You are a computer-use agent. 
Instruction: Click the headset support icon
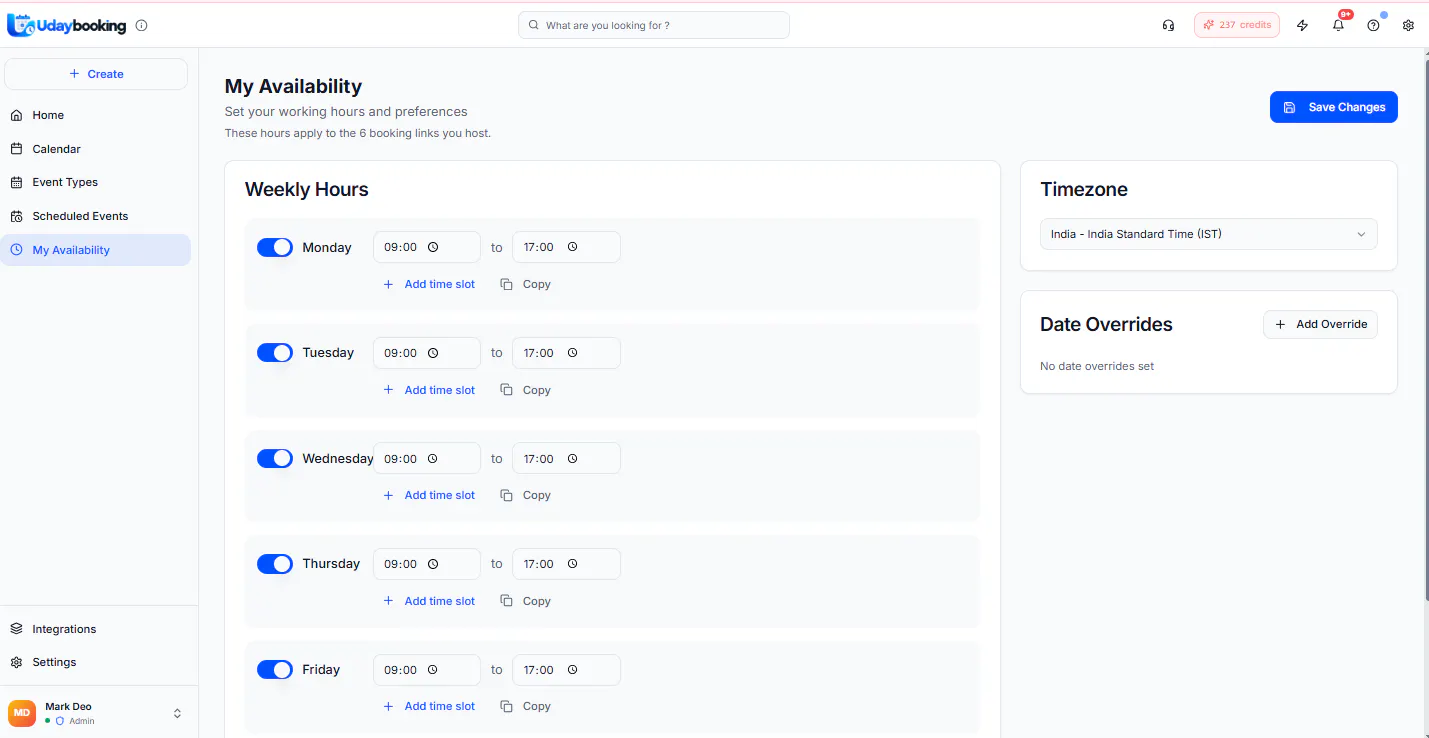click(x=1168, y=25)
